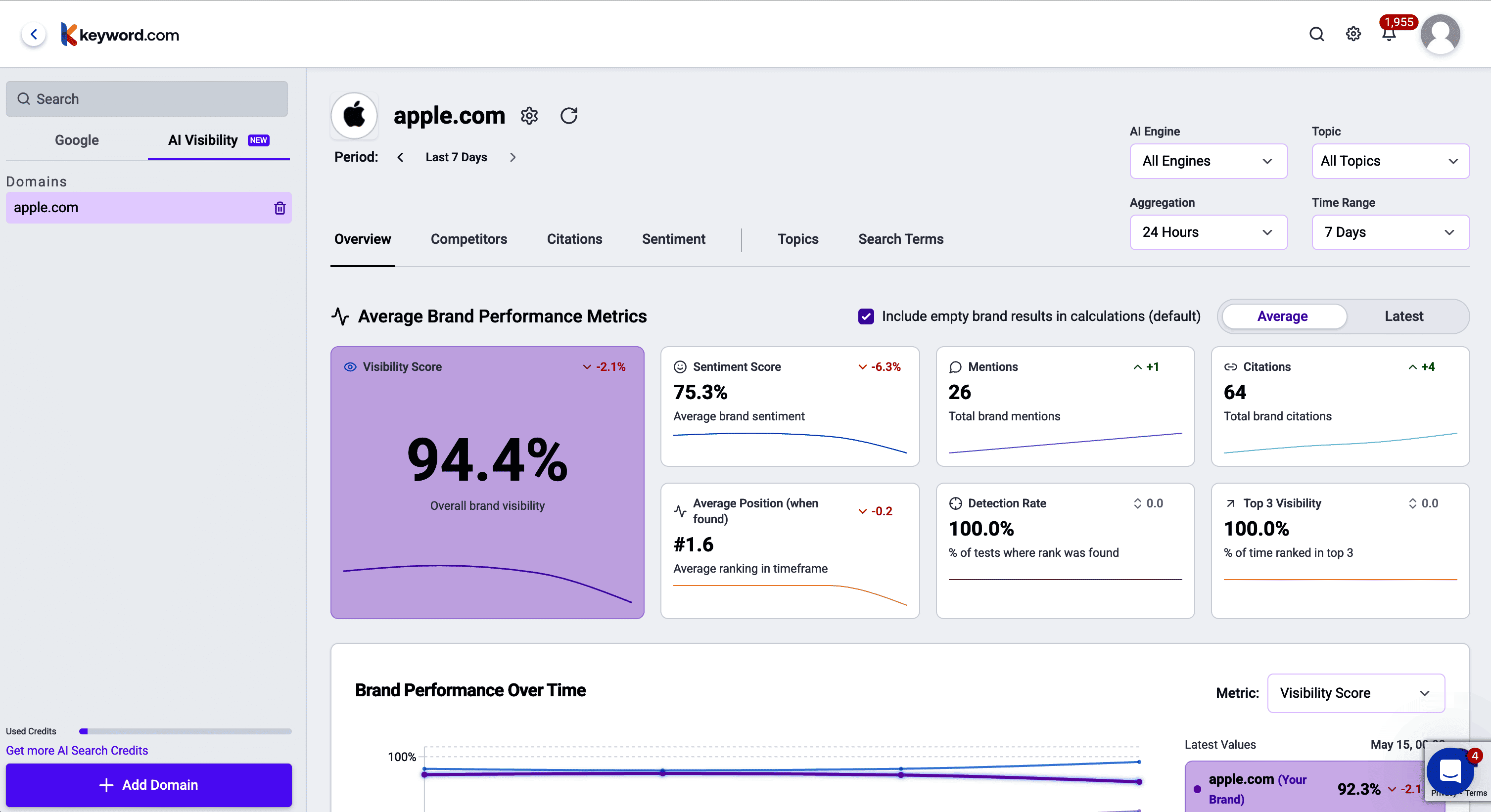Follow the Get more AI Search Credits link

77,750
